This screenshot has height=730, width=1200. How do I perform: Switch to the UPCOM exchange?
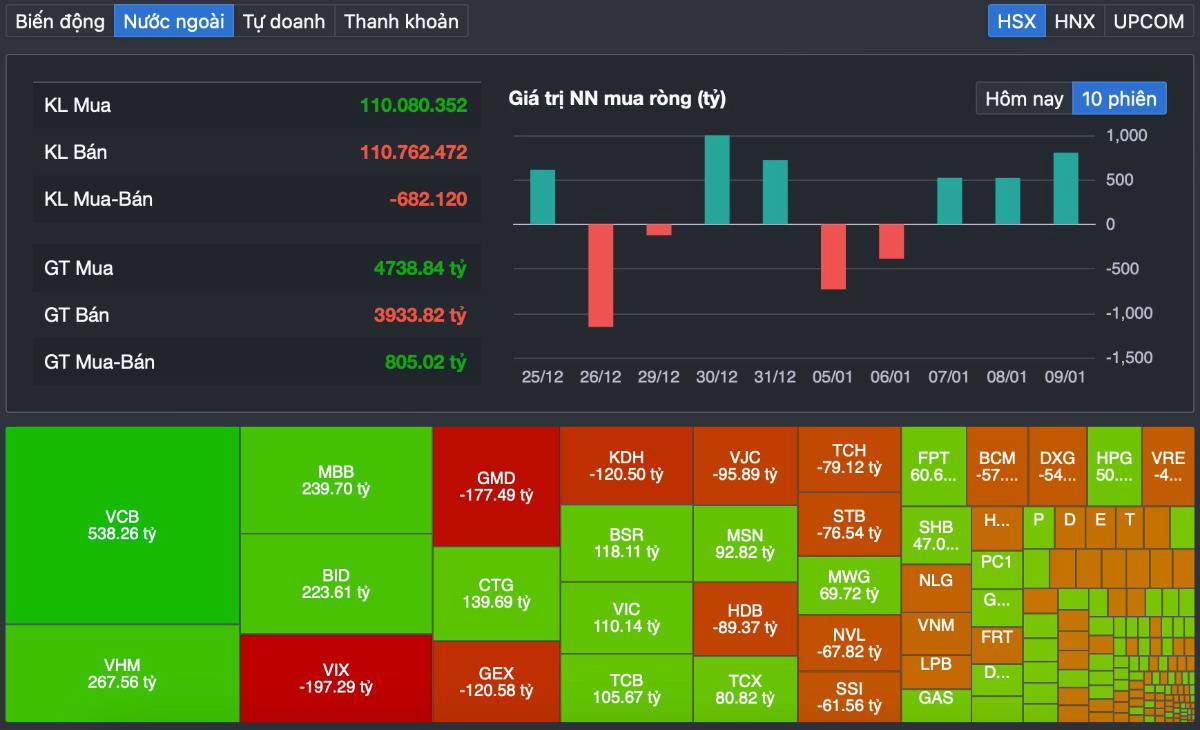[x=1149, y=21]
